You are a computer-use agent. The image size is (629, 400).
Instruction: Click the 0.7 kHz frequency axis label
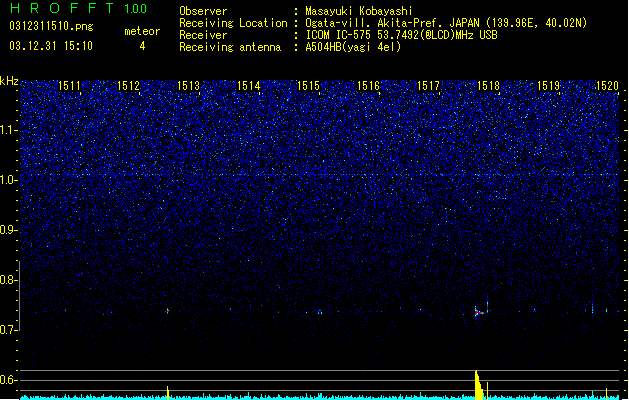pos(8,330)
